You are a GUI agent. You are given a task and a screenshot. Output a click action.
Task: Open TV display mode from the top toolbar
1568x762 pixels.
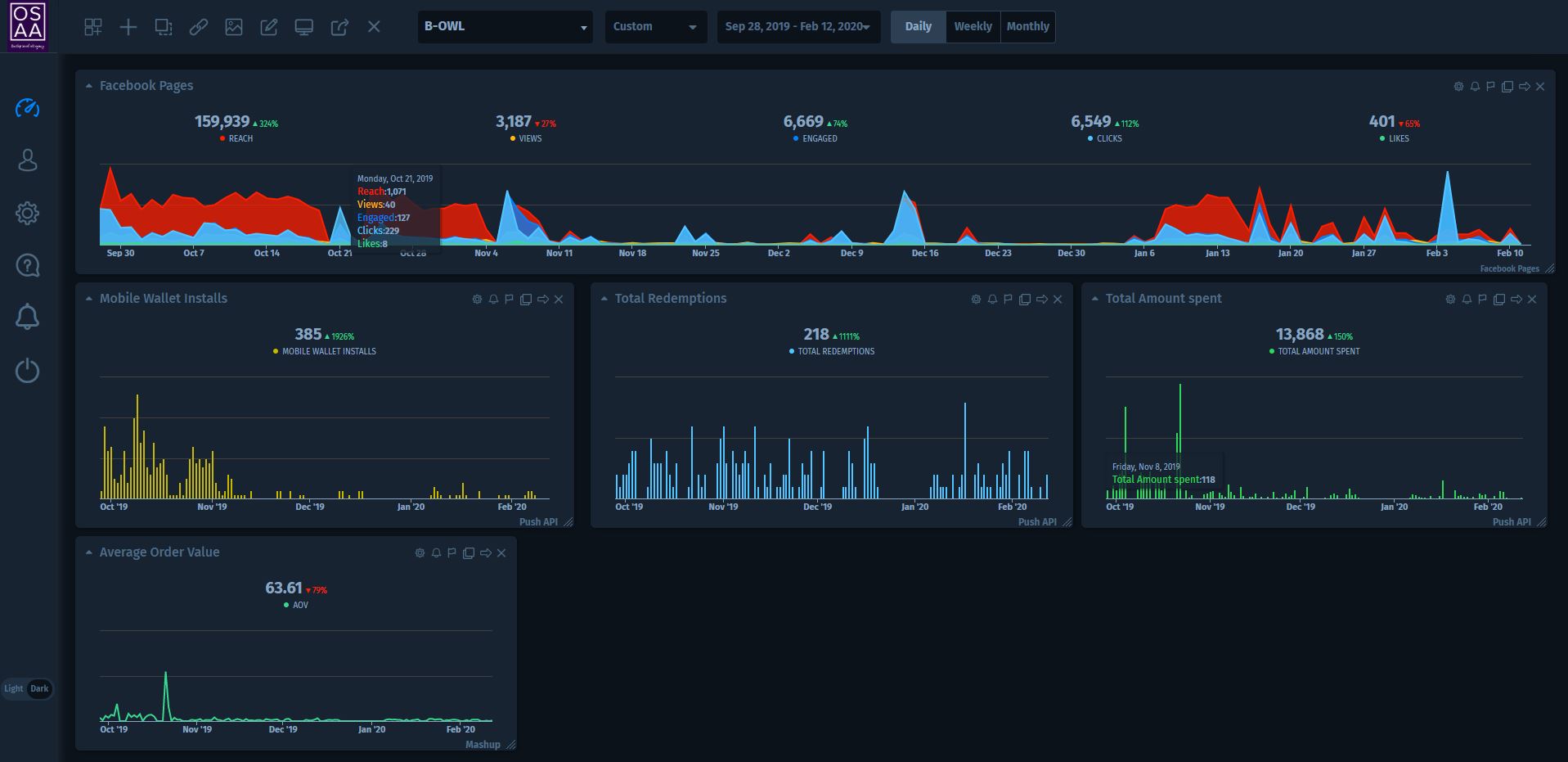pos(304,26)
